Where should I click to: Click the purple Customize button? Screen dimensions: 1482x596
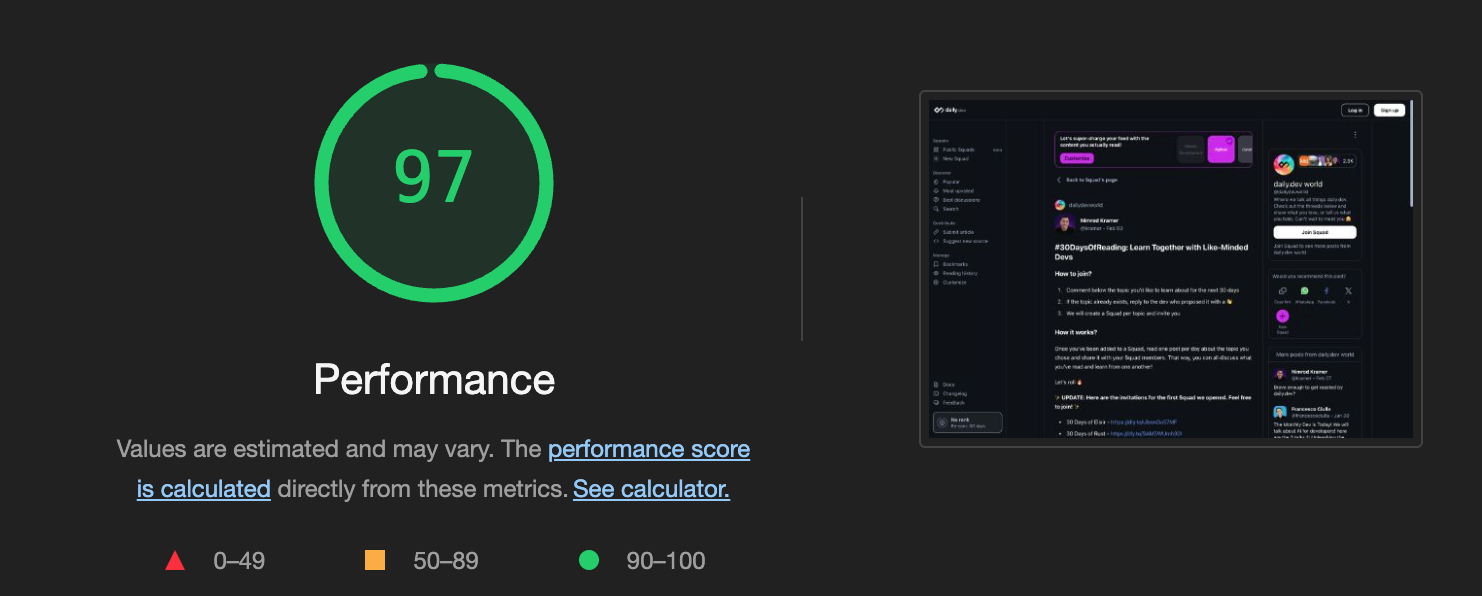pyautogui.click(x=1077, y=158)
